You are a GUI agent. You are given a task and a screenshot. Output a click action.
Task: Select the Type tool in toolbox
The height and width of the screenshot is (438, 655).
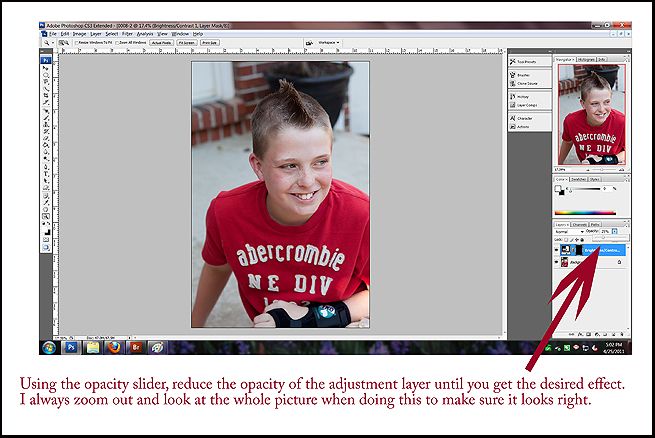(x=46, y=174)
